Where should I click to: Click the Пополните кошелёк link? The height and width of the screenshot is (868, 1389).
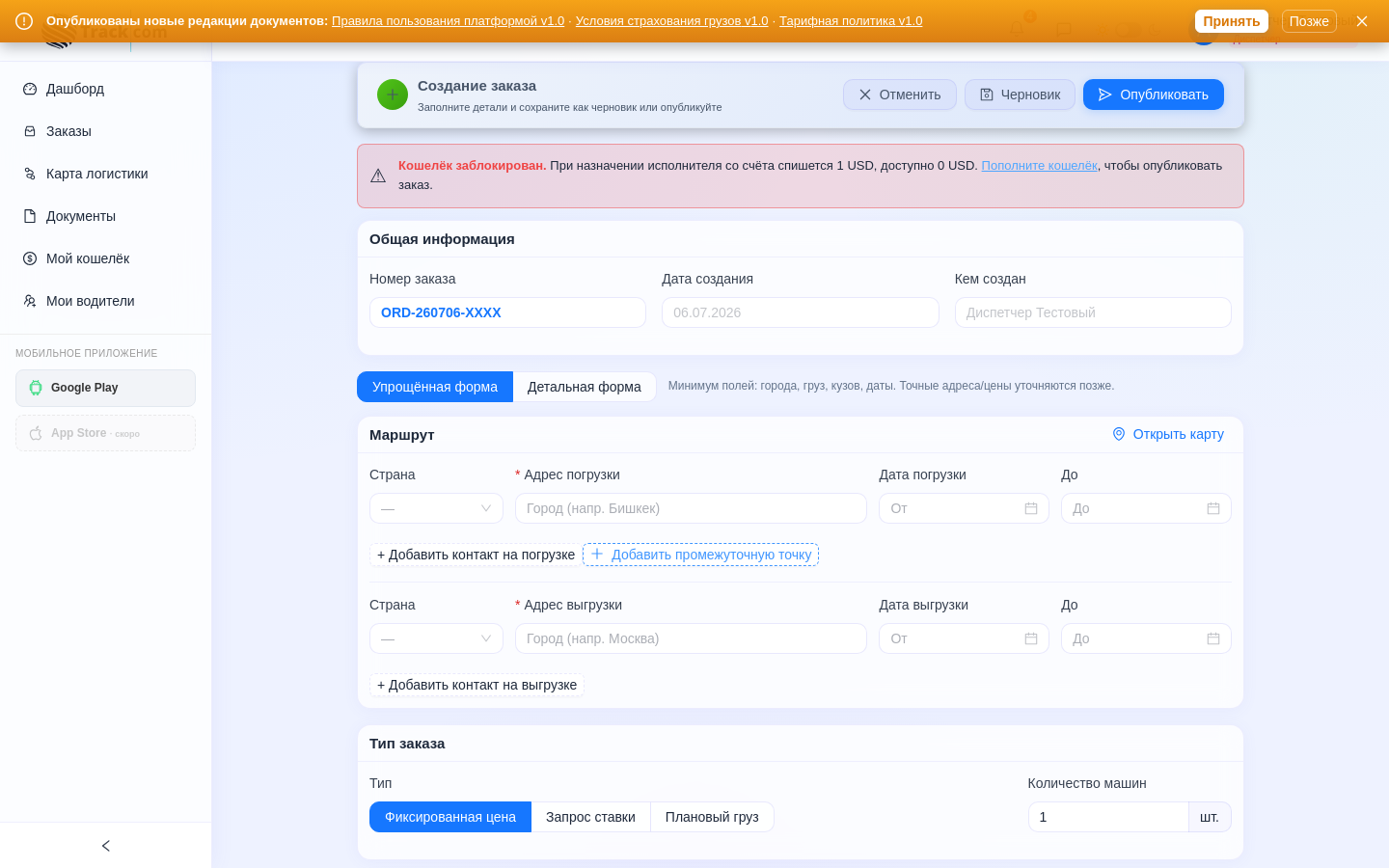click(1039, 166)
